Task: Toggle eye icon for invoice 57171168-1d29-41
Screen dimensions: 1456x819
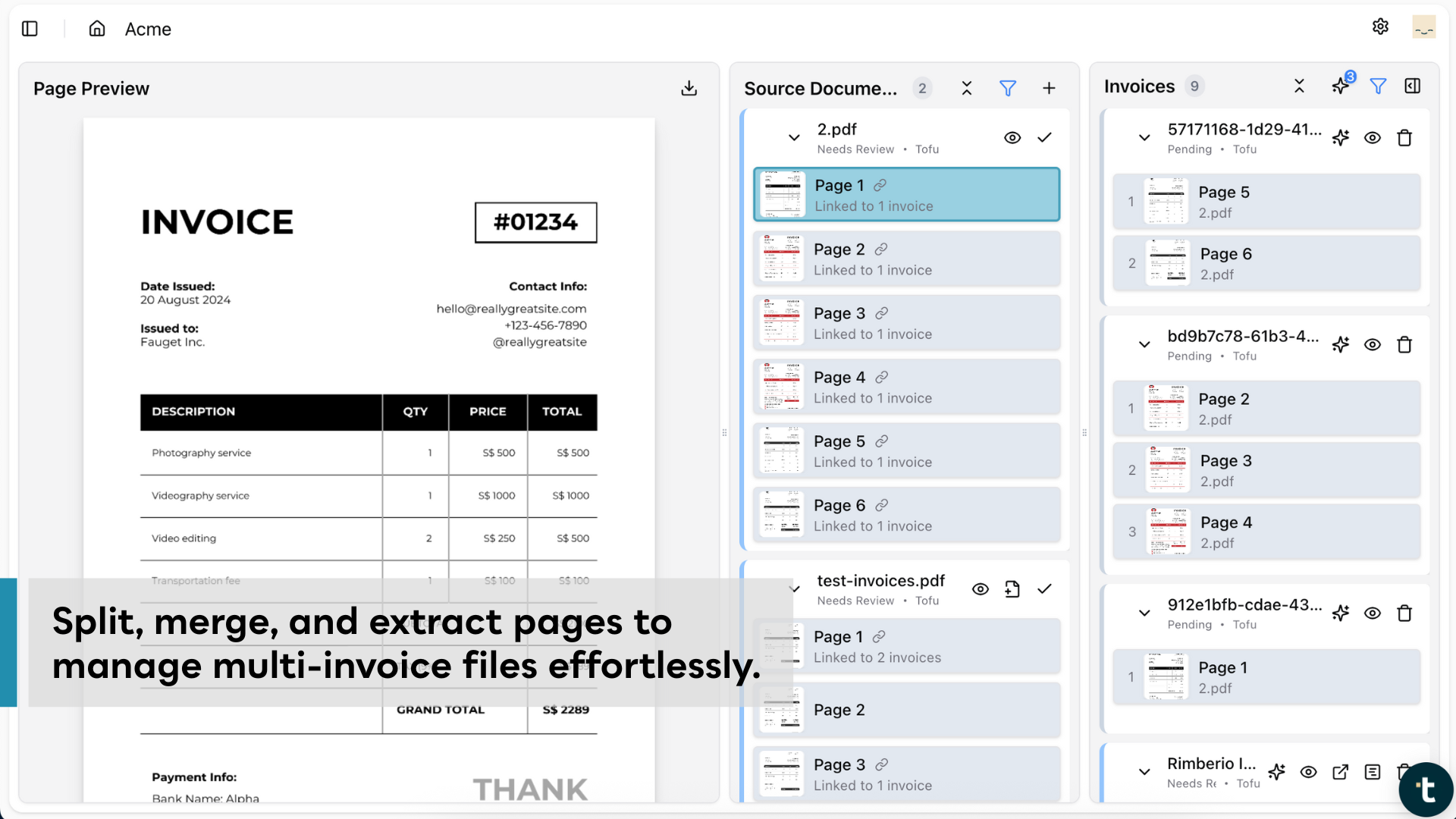Action: click(x=1373, y=138)
